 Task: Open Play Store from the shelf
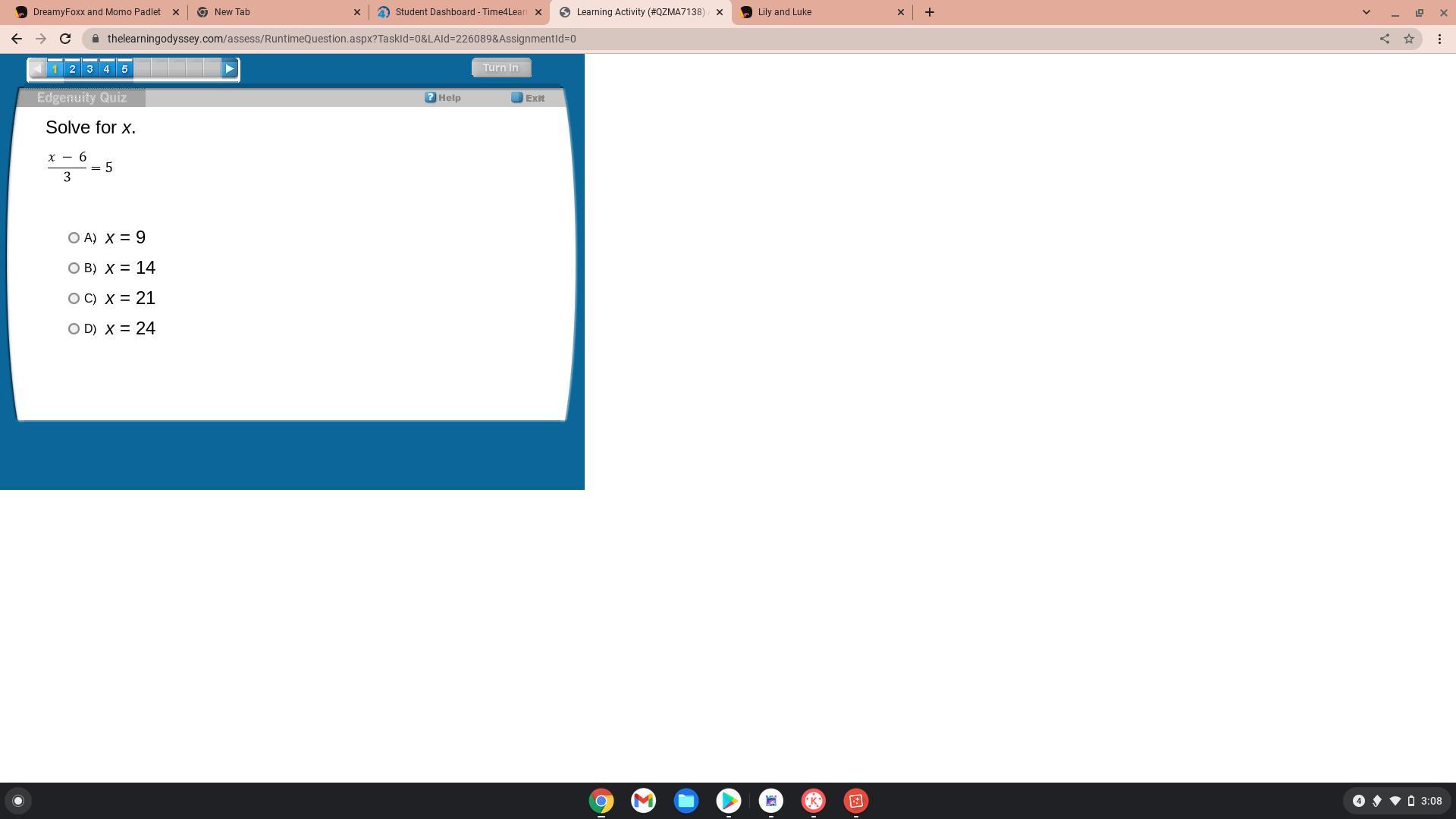click(x=729, y=801)
